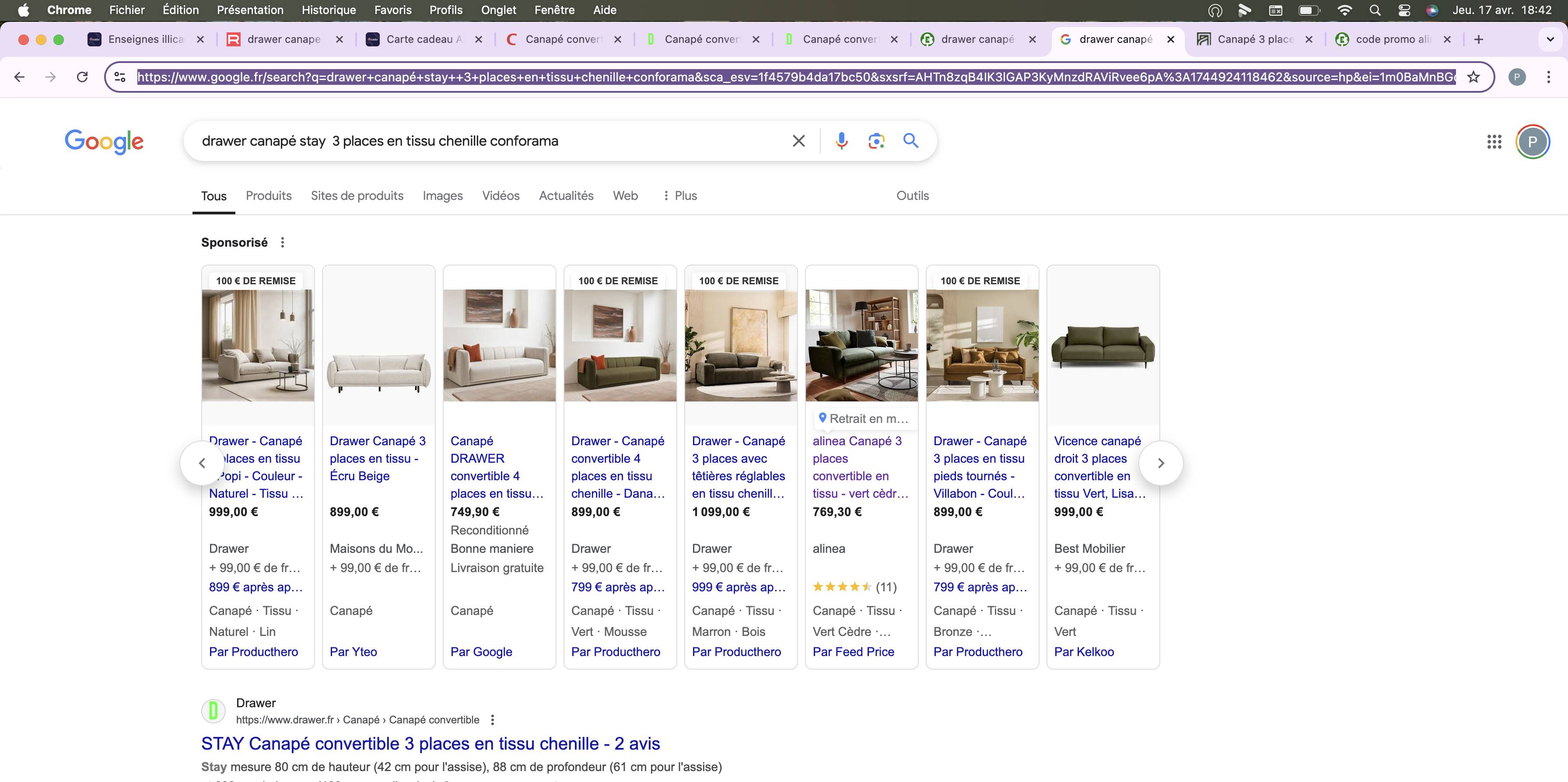Bookmark this page with star icon
This screenshot has height=782, width=1568.
tap(1473, 77)
